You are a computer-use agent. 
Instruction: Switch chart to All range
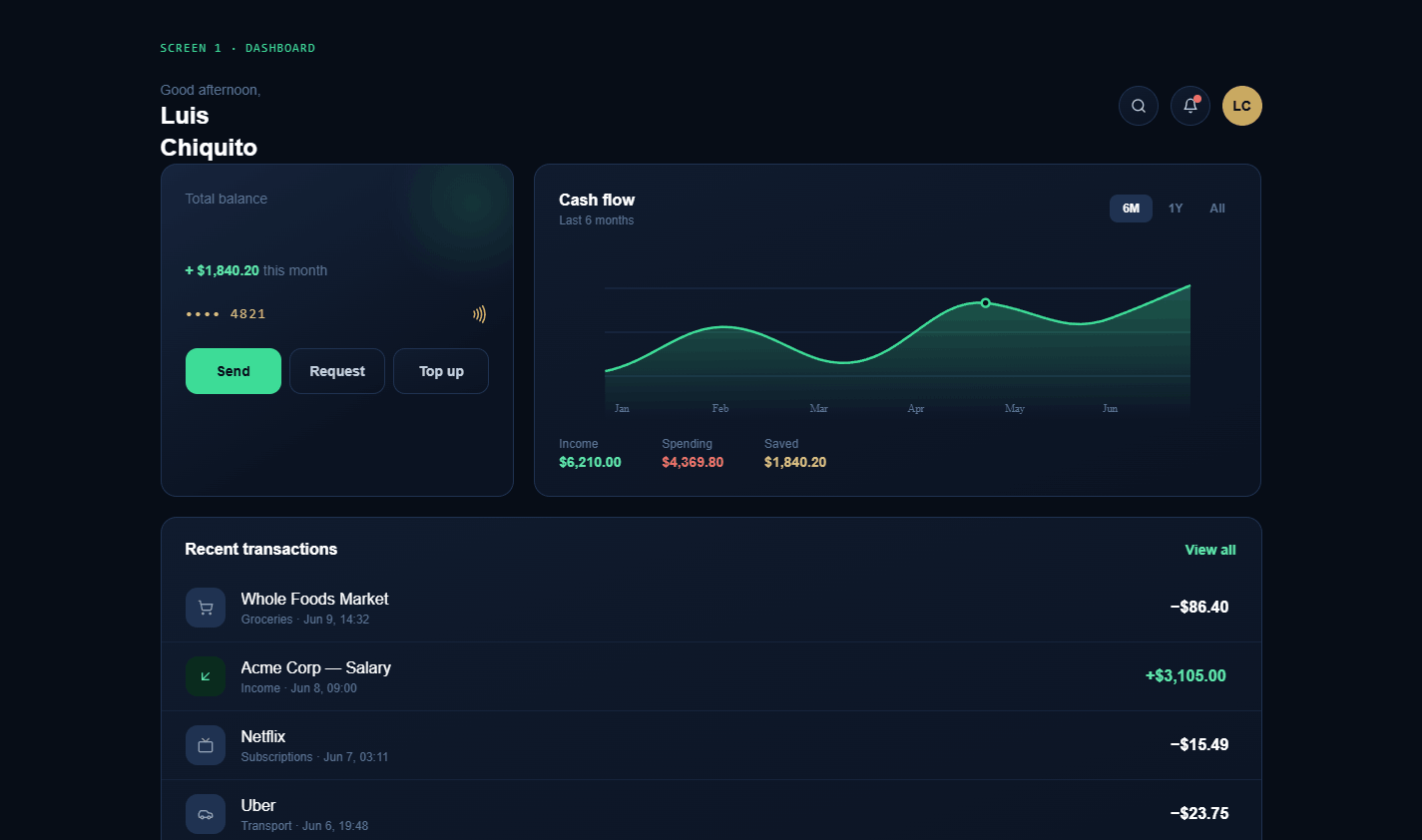tap(1217, 209)
